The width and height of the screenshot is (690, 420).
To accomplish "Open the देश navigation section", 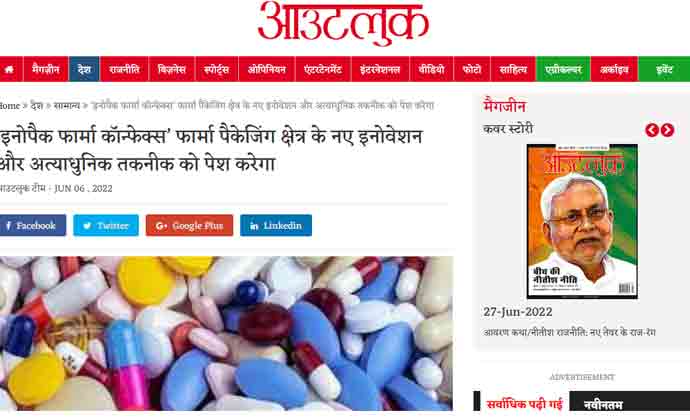I will [84, 69].
